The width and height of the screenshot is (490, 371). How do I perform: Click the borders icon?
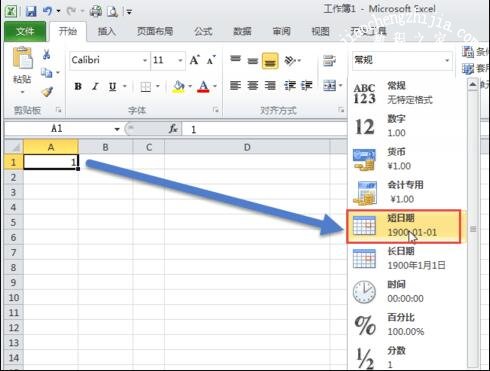point(145,87)
